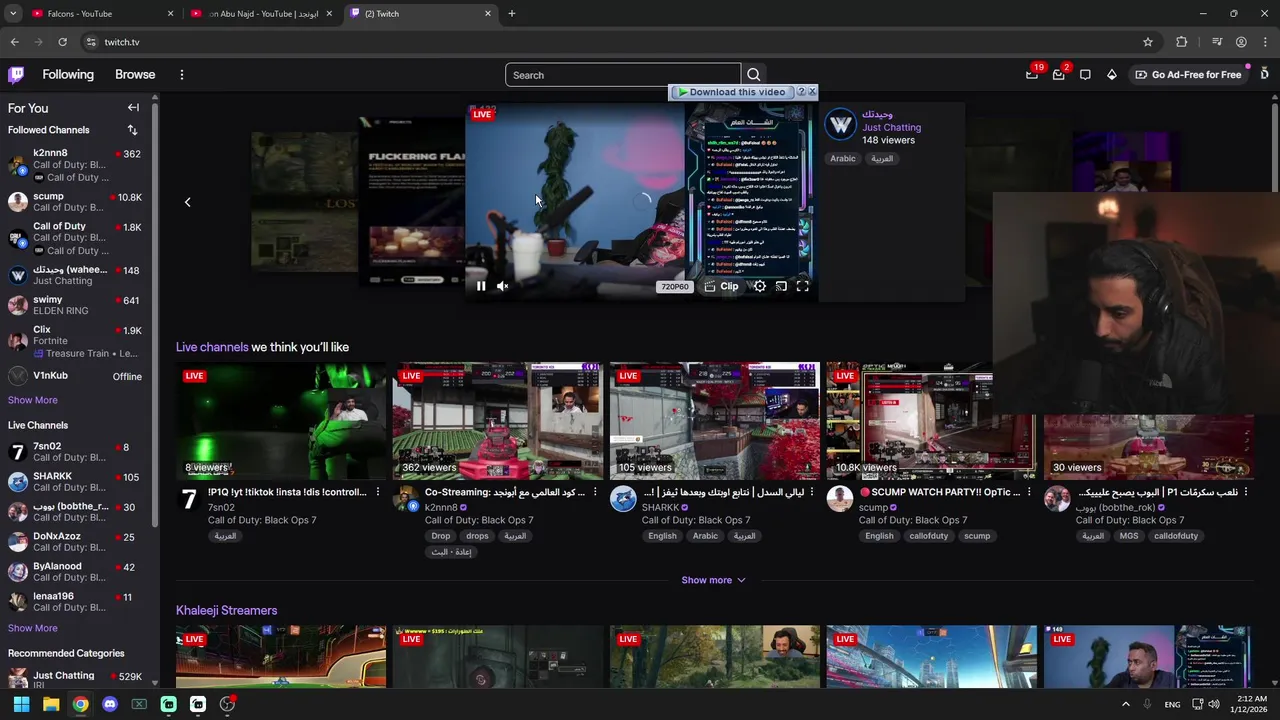Open the player settings gear
The image size is (1280, 720).
760,287
